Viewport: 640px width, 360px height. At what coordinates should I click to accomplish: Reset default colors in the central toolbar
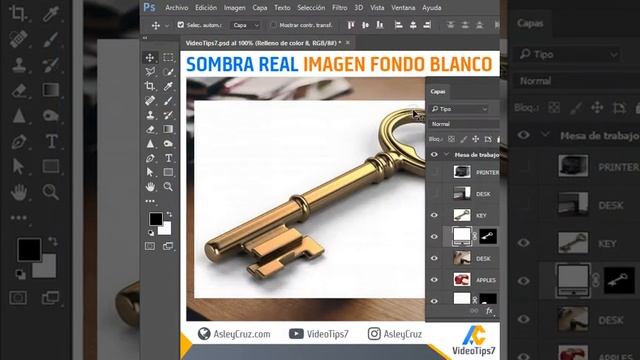coord(151,233)
